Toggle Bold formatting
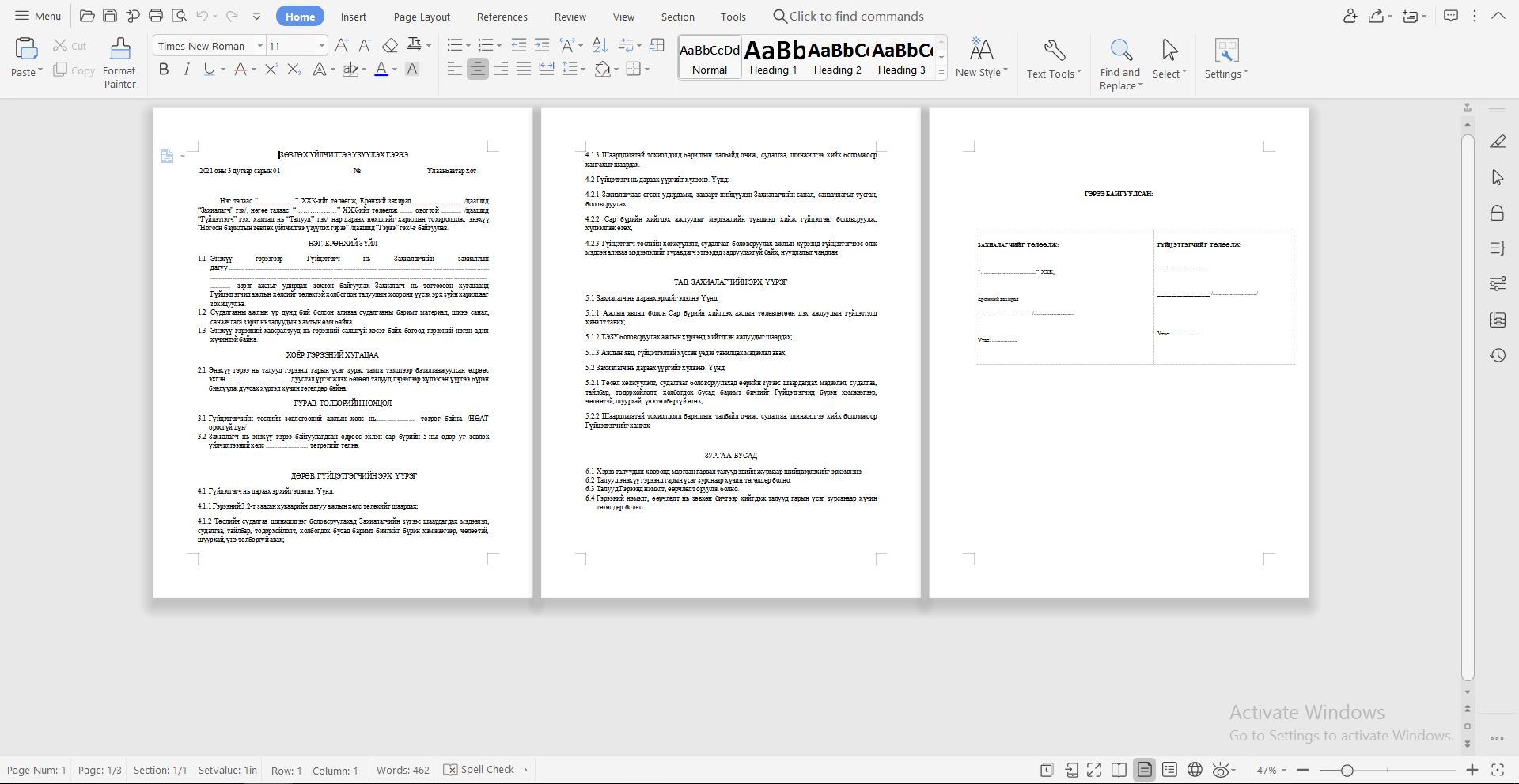Viewport: 1519px width, 784px height. click(x=164, y=70)
